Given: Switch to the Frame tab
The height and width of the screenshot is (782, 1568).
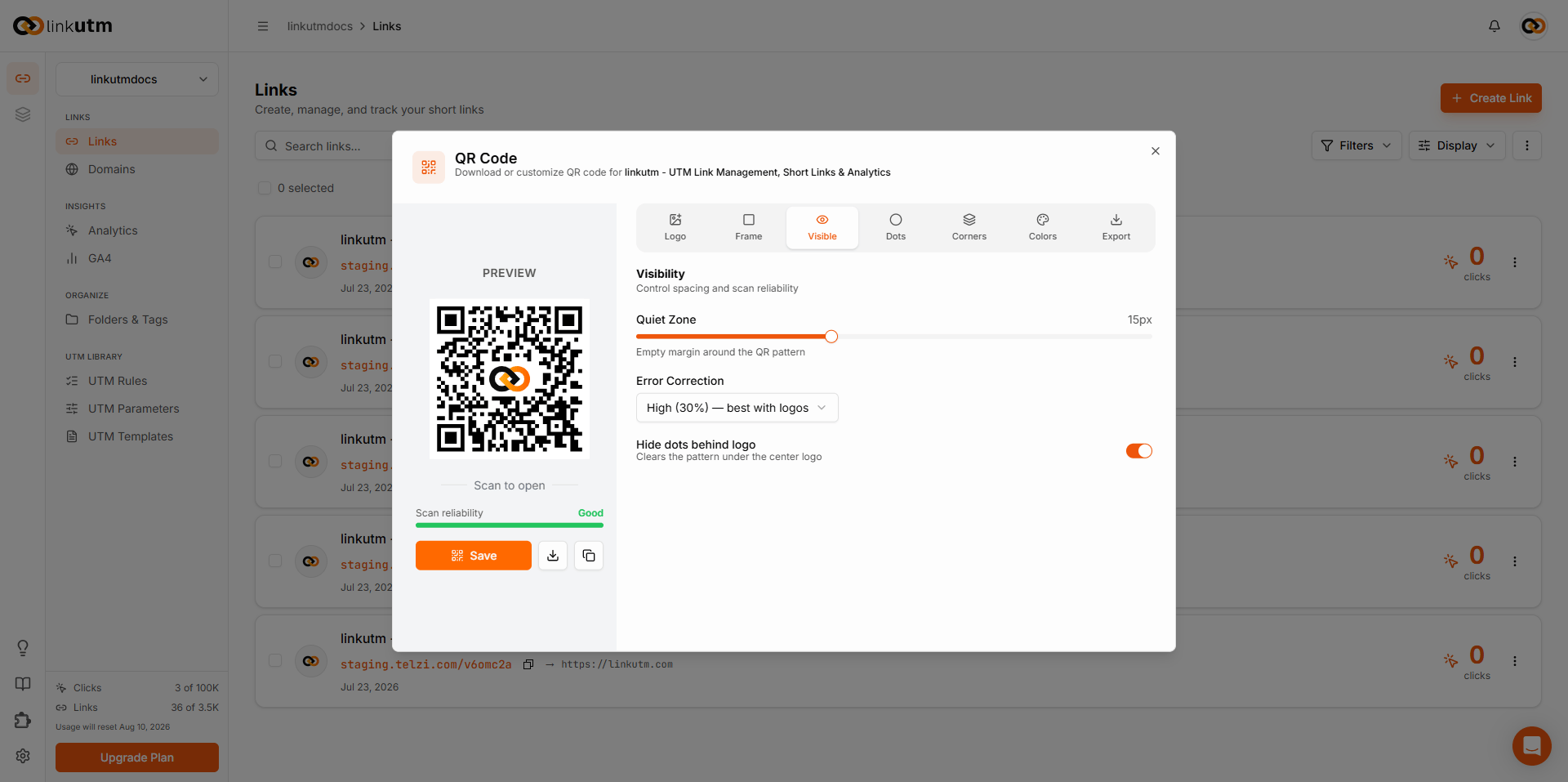Looking at the screenshot, I should tap(749, 227).
